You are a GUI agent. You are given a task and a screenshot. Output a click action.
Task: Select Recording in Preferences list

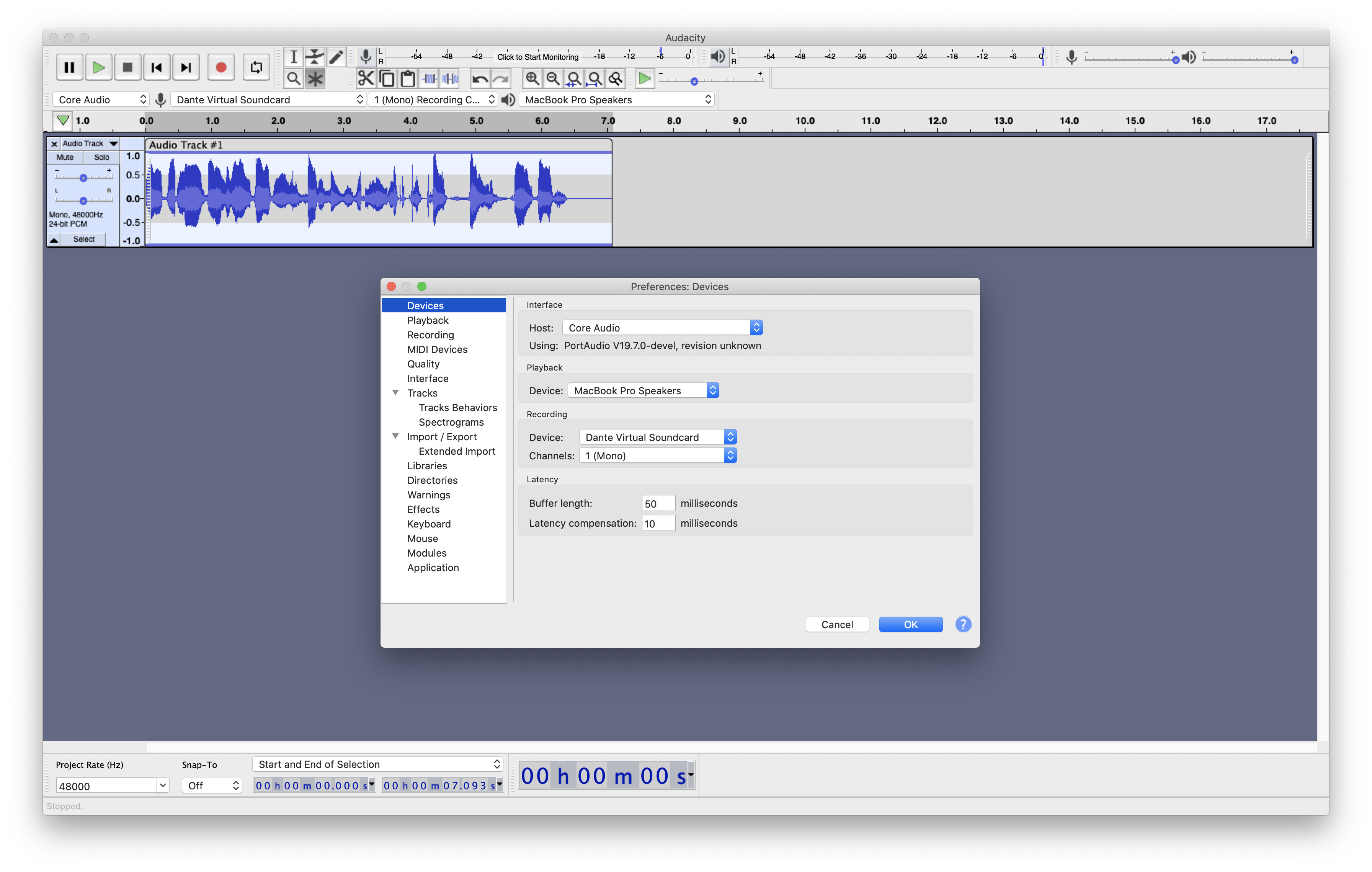[x=430, y=335]
